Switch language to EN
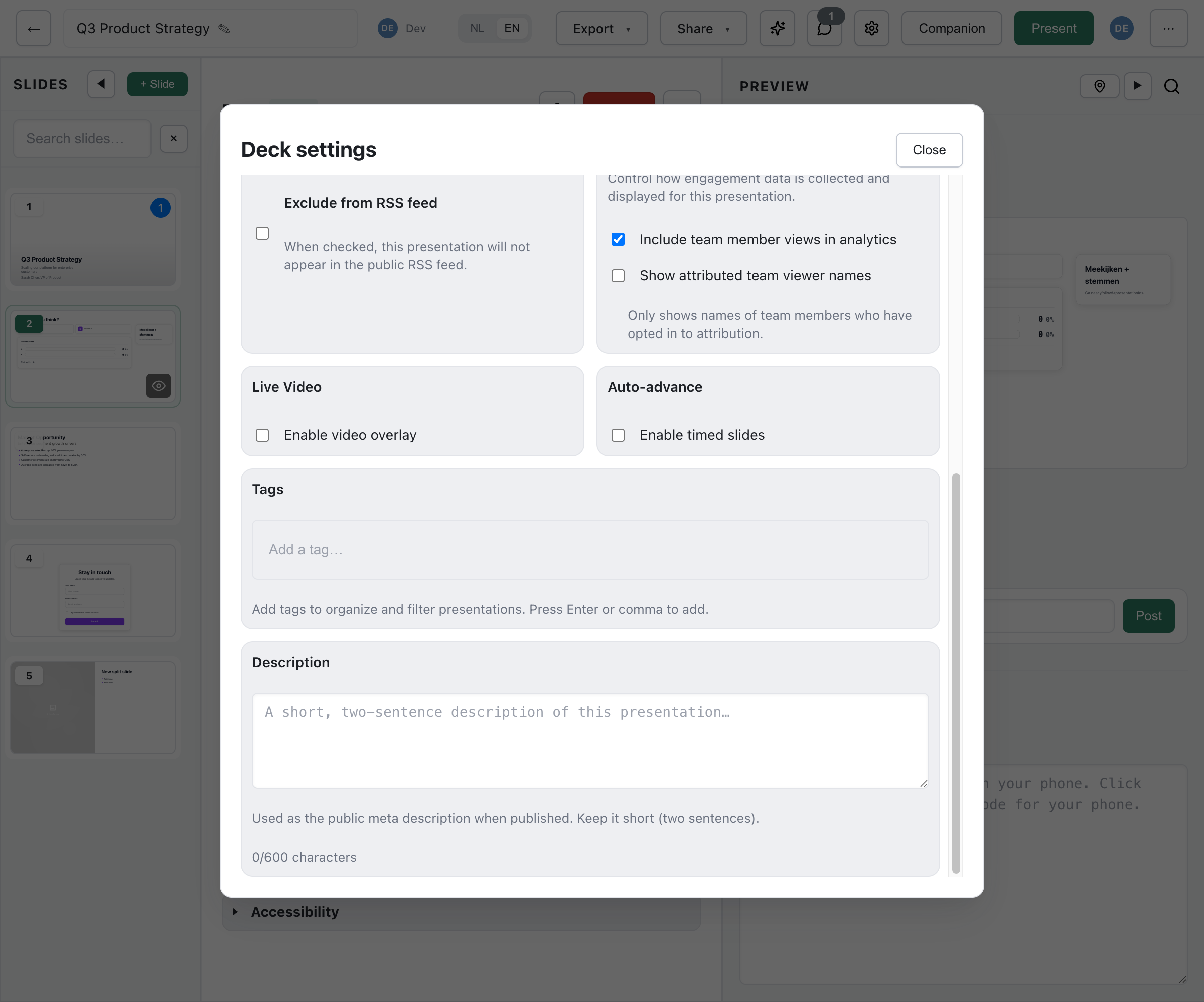The image size is (1204, 1002). click(511, 28)
